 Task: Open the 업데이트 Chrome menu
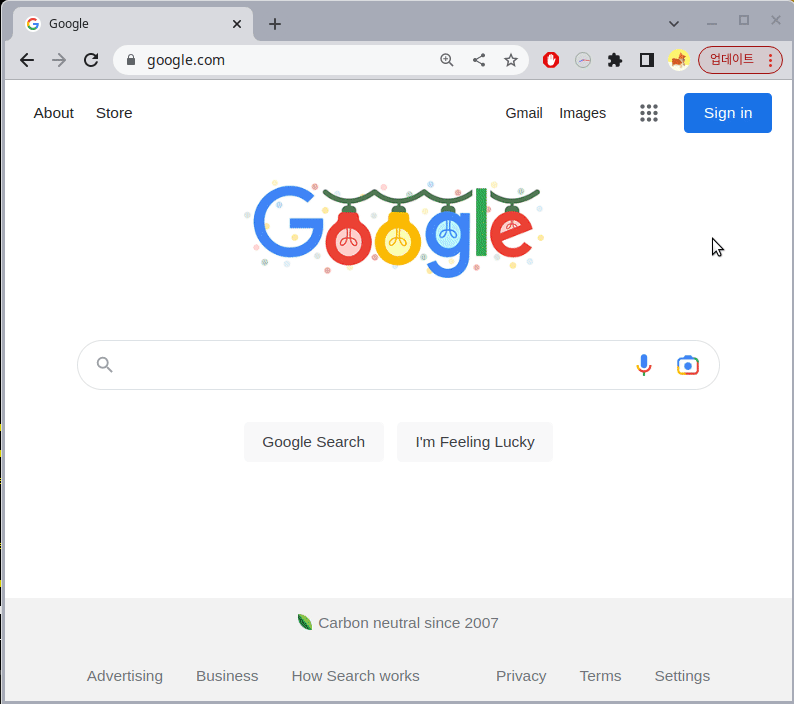pos(740,60)
